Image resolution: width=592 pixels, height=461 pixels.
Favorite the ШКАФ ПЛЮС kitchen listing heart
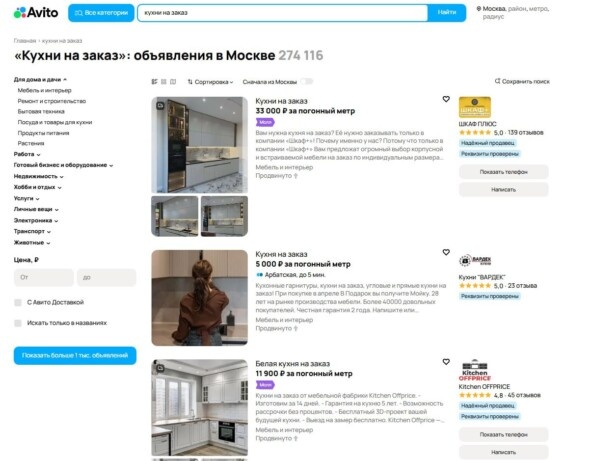coord(446,99)
